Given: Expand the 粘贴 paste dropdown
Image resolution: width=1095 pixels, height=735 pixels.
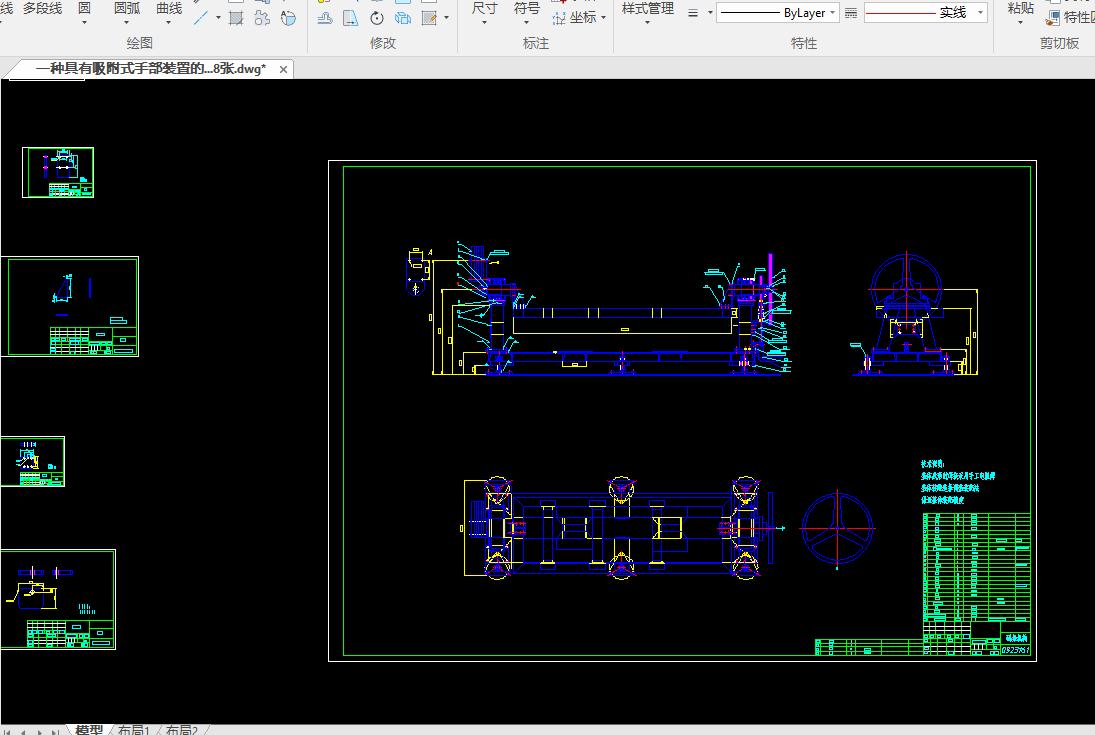Looking at the screenshot, I should [x=1020, y=22].
